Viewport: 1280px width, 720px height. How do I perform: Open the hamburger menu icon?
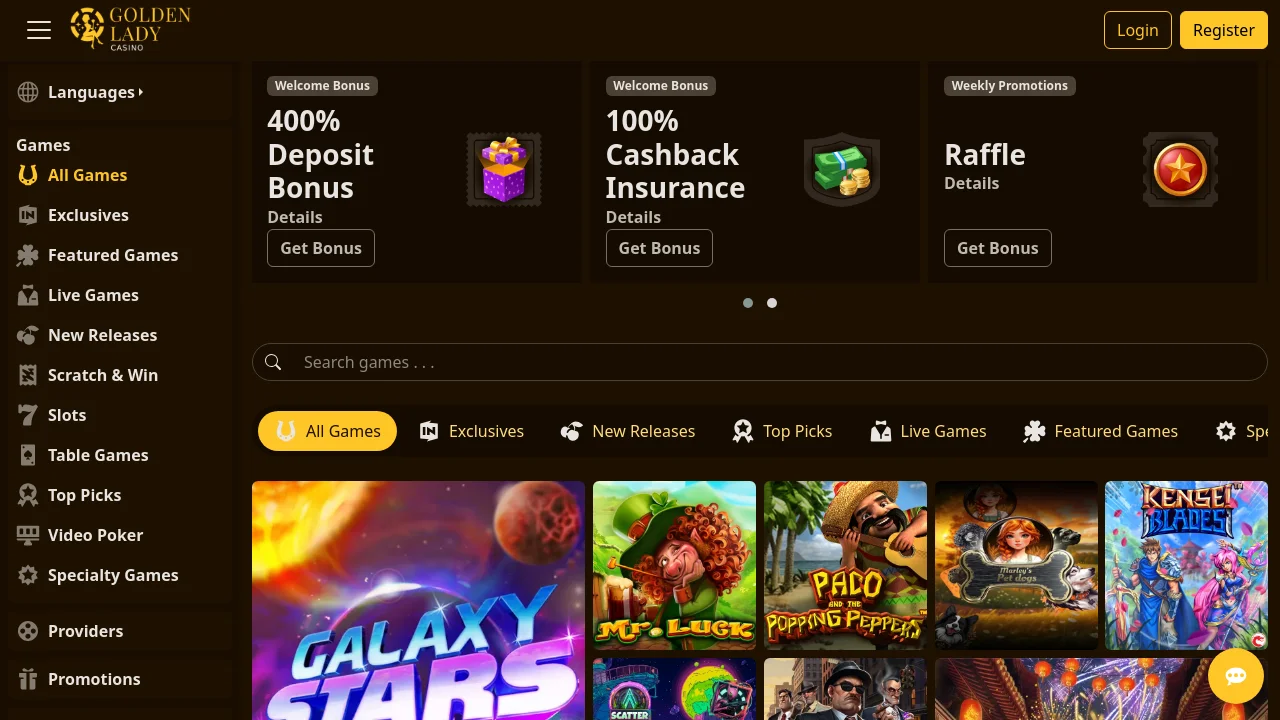(x=39, y=30)
